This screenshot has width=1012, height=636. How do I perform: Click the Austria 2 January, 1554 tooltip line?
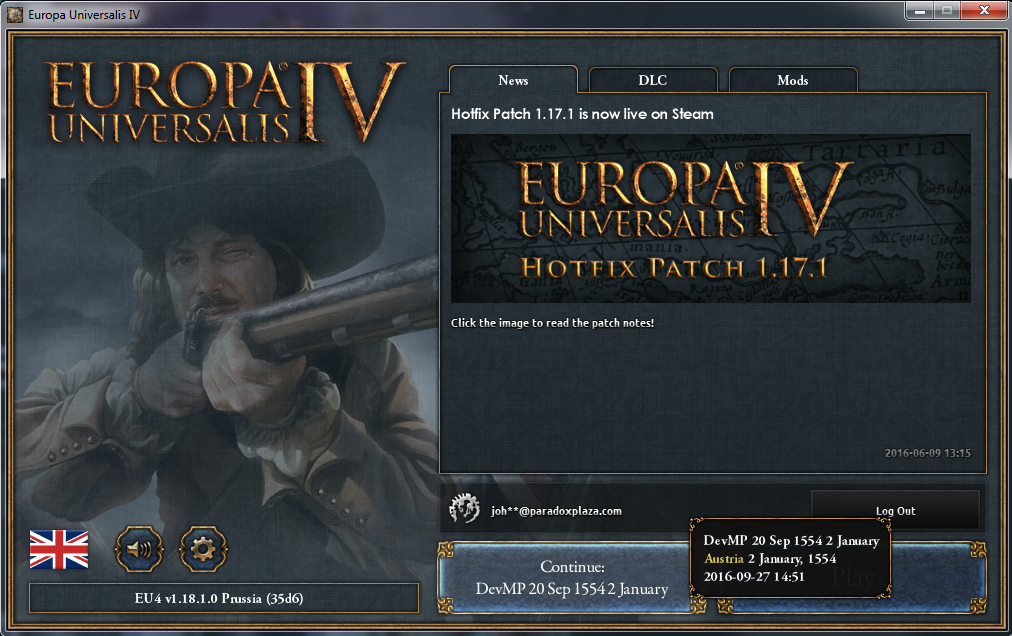[770, 559]
